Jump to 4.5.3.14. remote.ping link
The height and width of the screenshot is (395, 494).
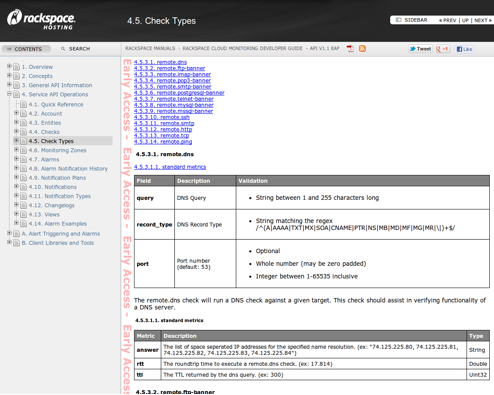coord(163,142)
